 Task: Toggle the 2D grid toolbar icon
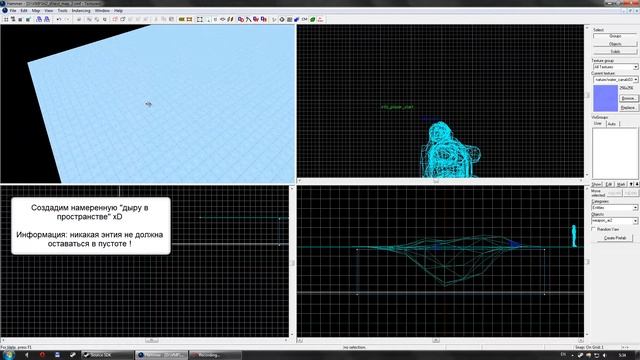pyautogui.click(x=6, y=19)
